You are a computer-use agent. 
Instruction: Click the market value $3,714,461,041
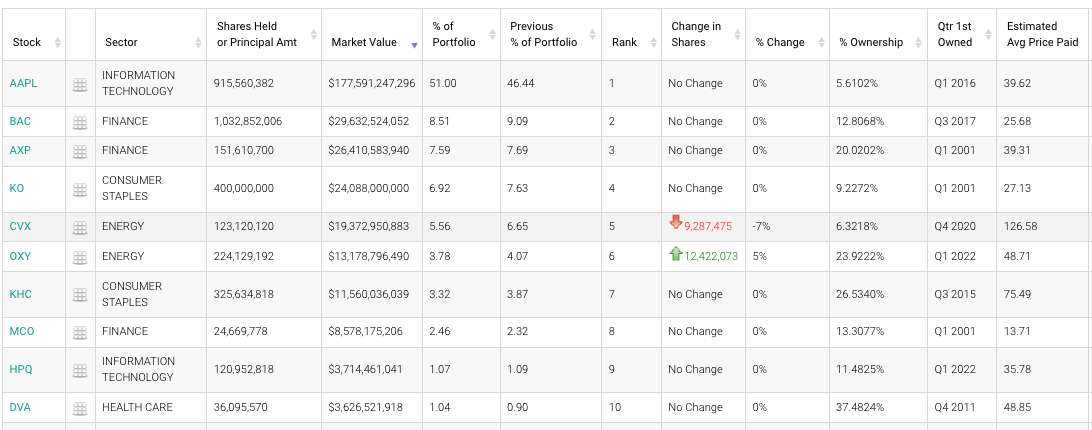pos(366,369)
